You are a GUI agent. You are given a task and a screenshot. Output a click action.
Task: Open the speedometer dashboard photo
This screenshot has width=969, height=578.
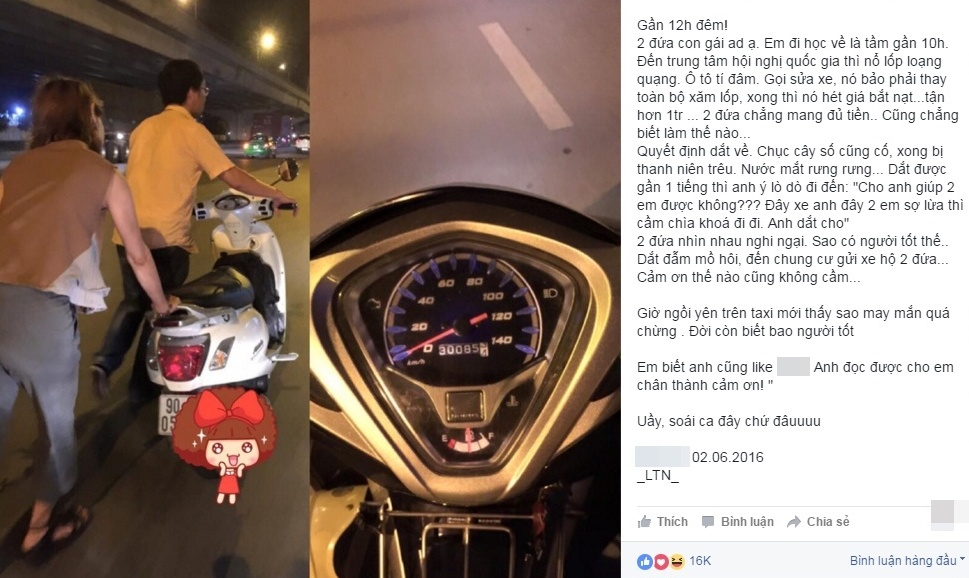point(465,289)
